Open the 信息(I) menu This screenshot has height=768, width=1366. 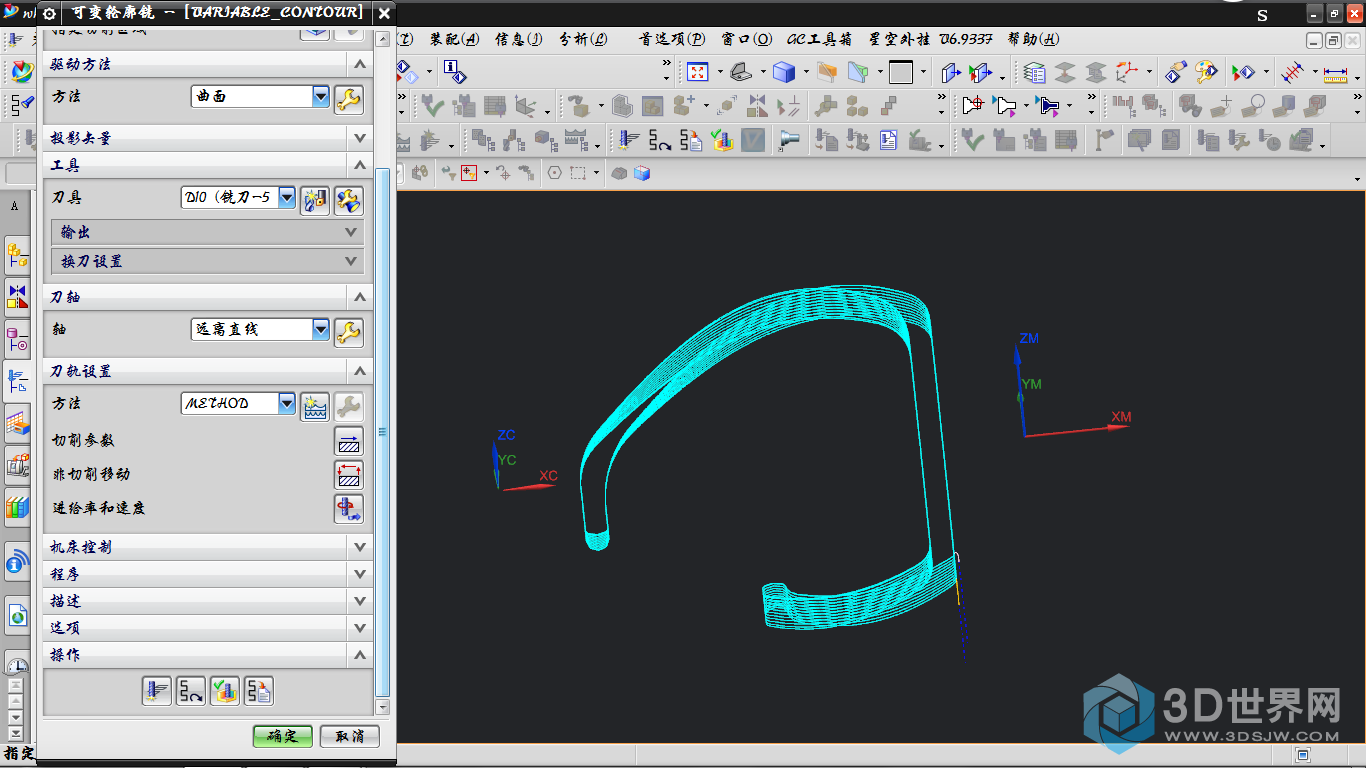(519, 39)
